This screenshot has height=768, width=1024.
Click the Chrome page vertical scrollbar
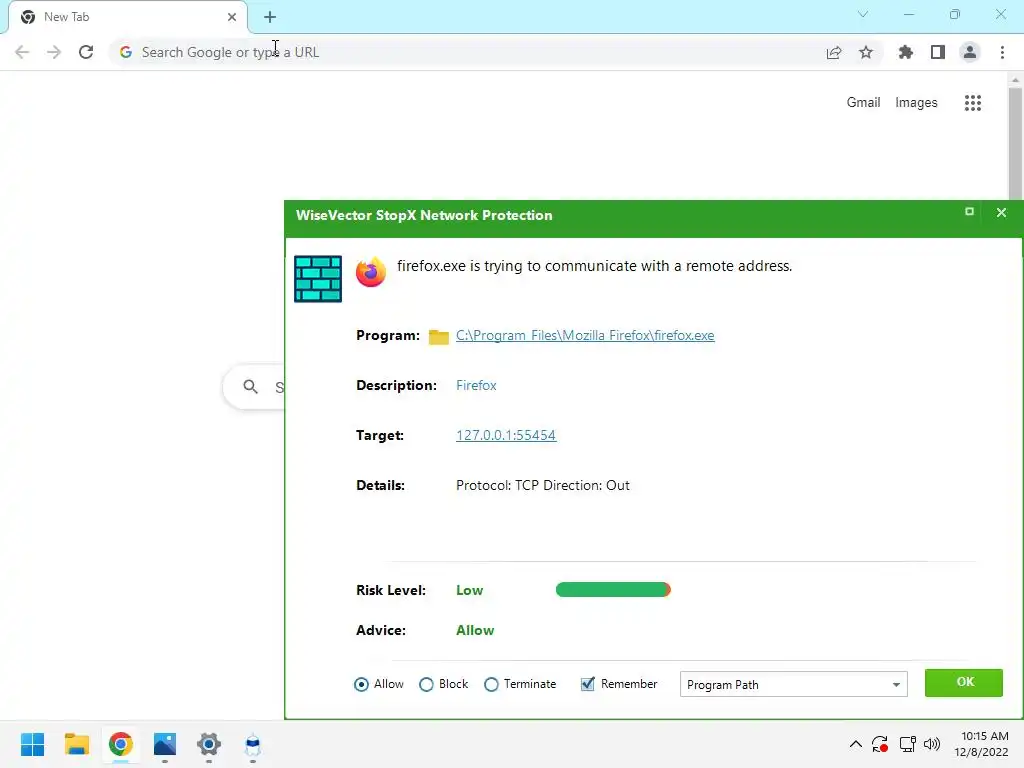(x=1015, y=144)
